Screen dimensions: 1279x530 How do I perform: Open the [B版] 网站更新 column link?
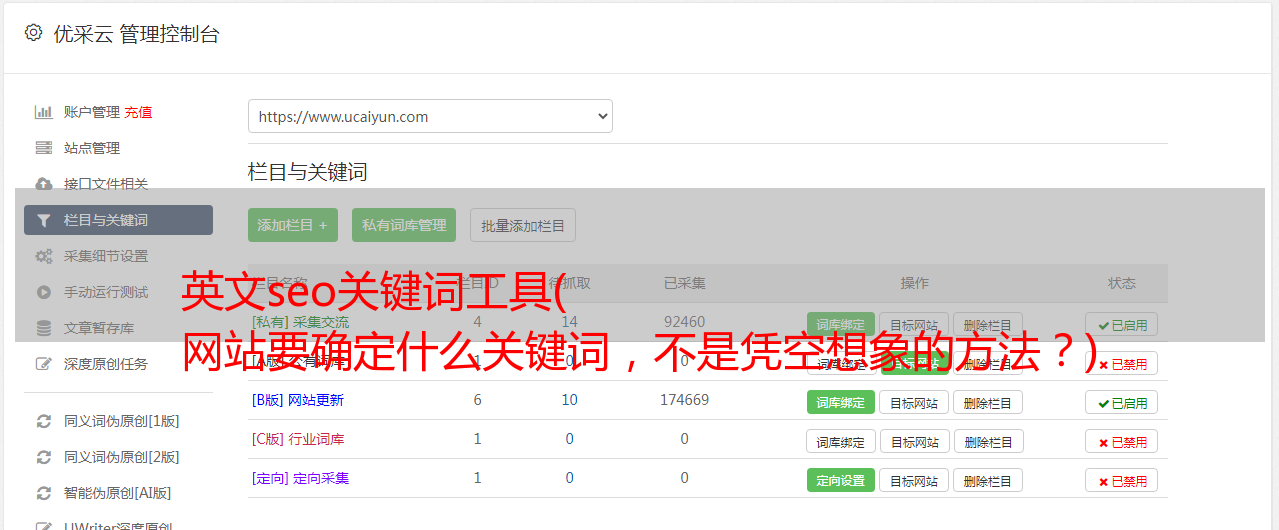298,400
